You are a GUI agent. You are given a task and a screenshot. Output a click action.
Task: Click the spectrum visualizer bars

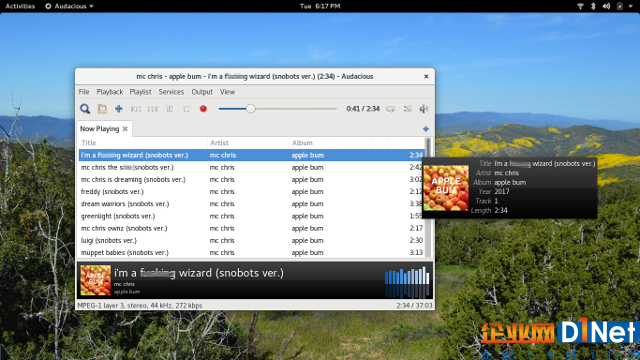click(x=407, y=282)
